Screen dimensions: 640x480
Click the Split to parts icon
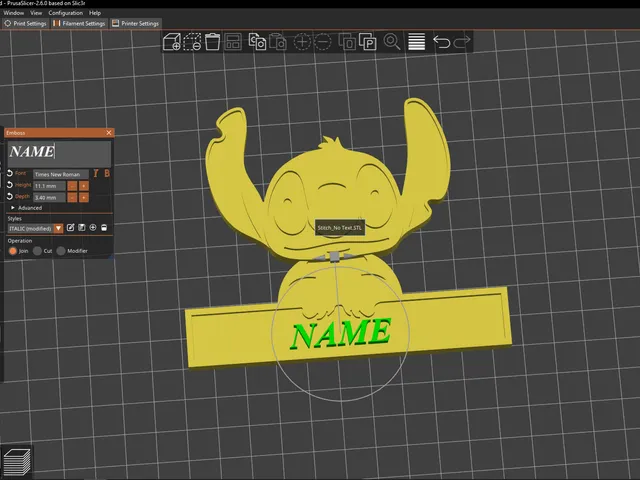[367, 42]
